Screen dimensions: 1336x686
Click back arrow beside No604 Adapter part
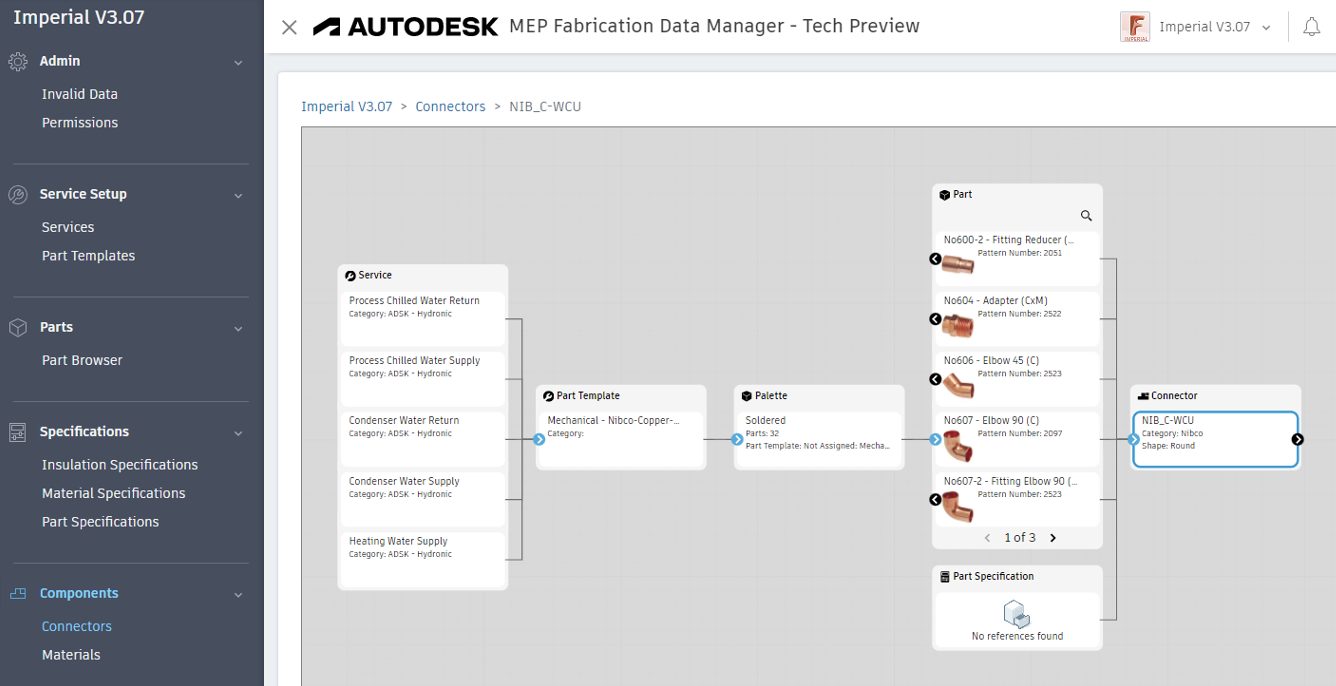(x=935, y=319)
